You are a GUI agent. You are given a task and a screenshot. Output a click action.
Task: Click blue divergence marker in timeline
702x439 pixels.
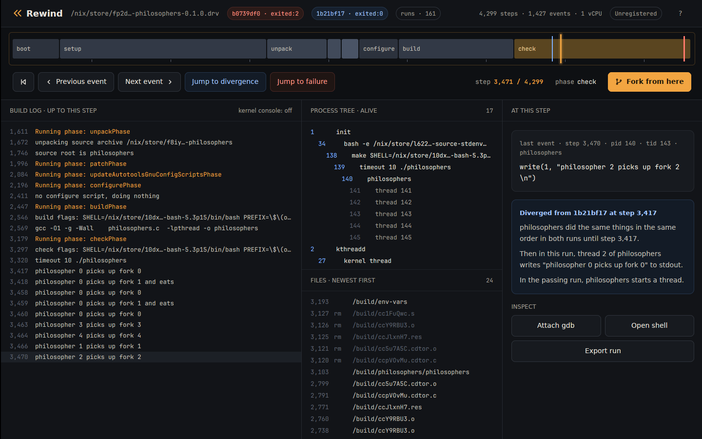(x=552, y=49)
